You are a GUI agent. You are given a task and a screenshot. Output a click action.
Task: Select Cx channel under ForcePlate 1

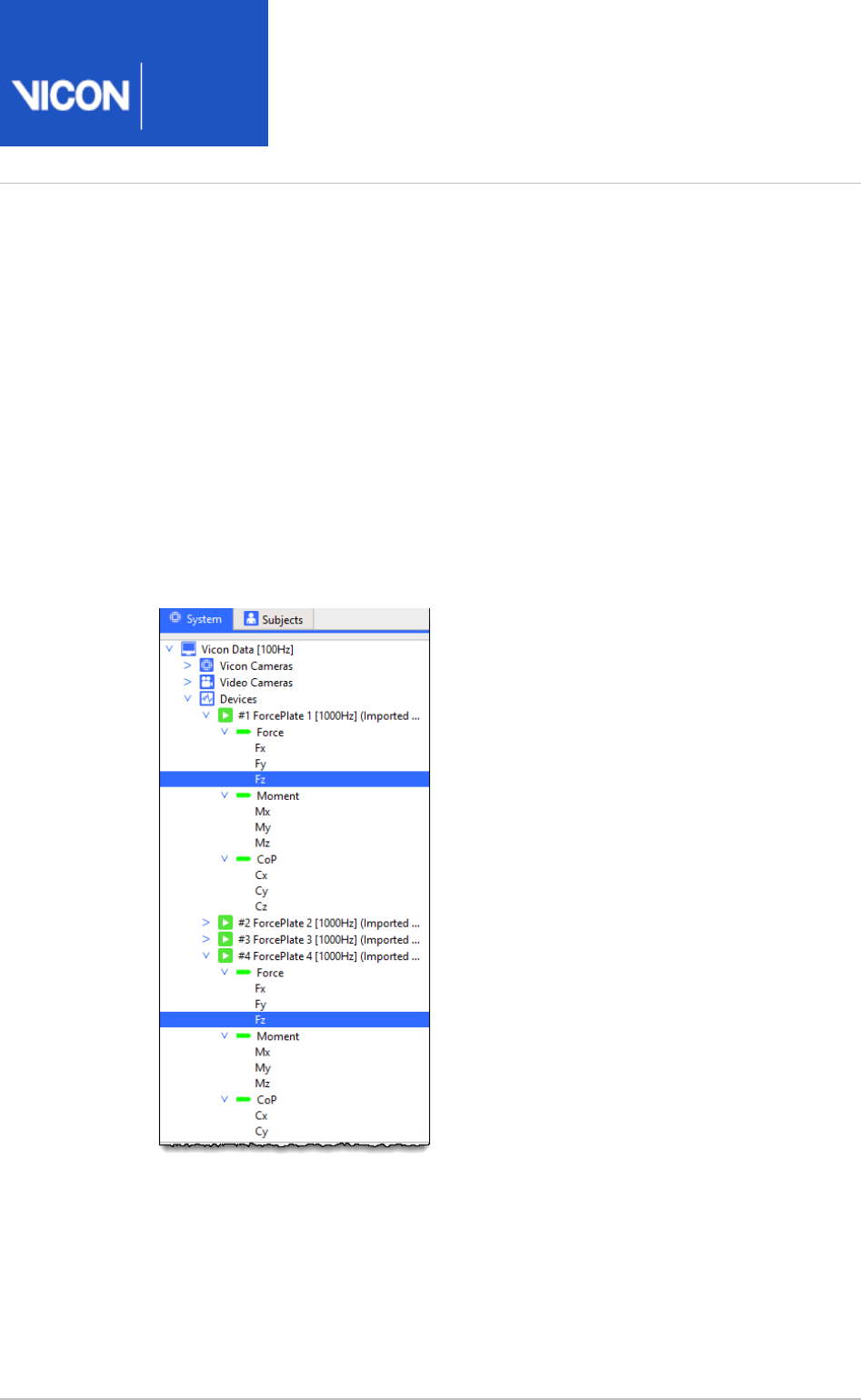(x=261, y=875)
